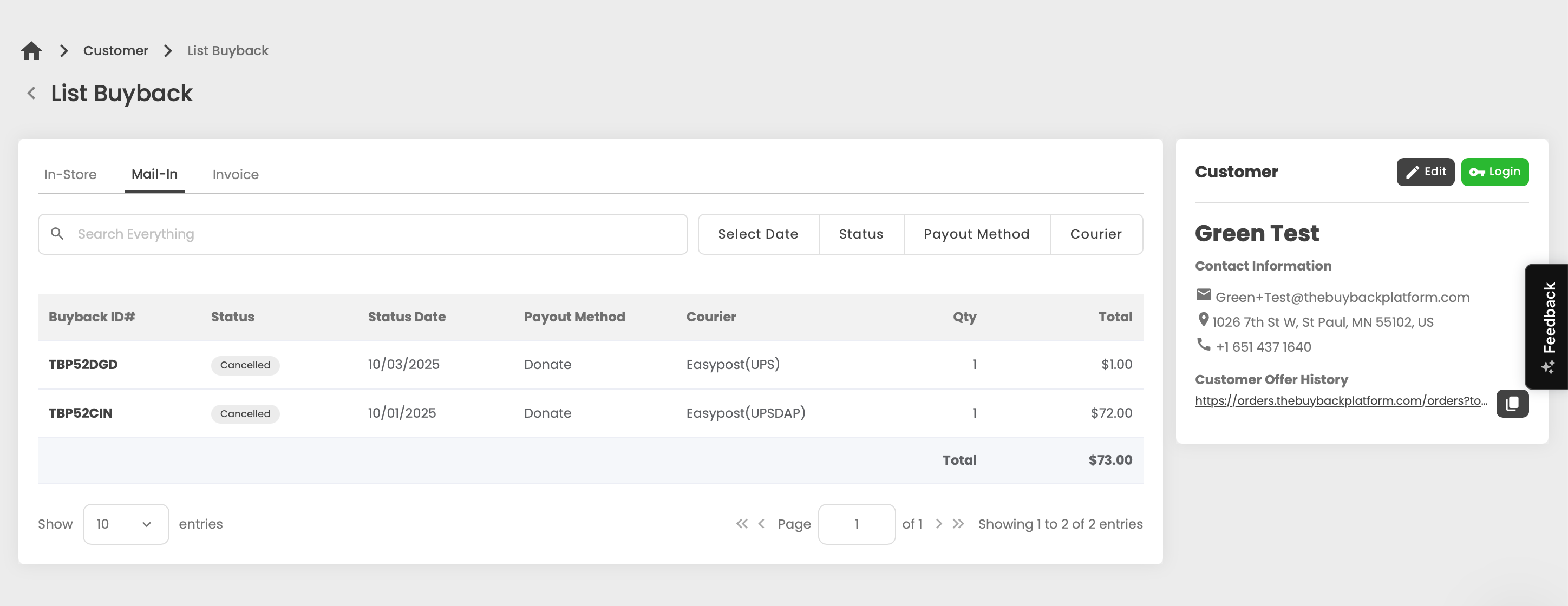Open the Payout Method filter
Screen dimensions: 1568x606
point(976,234)
